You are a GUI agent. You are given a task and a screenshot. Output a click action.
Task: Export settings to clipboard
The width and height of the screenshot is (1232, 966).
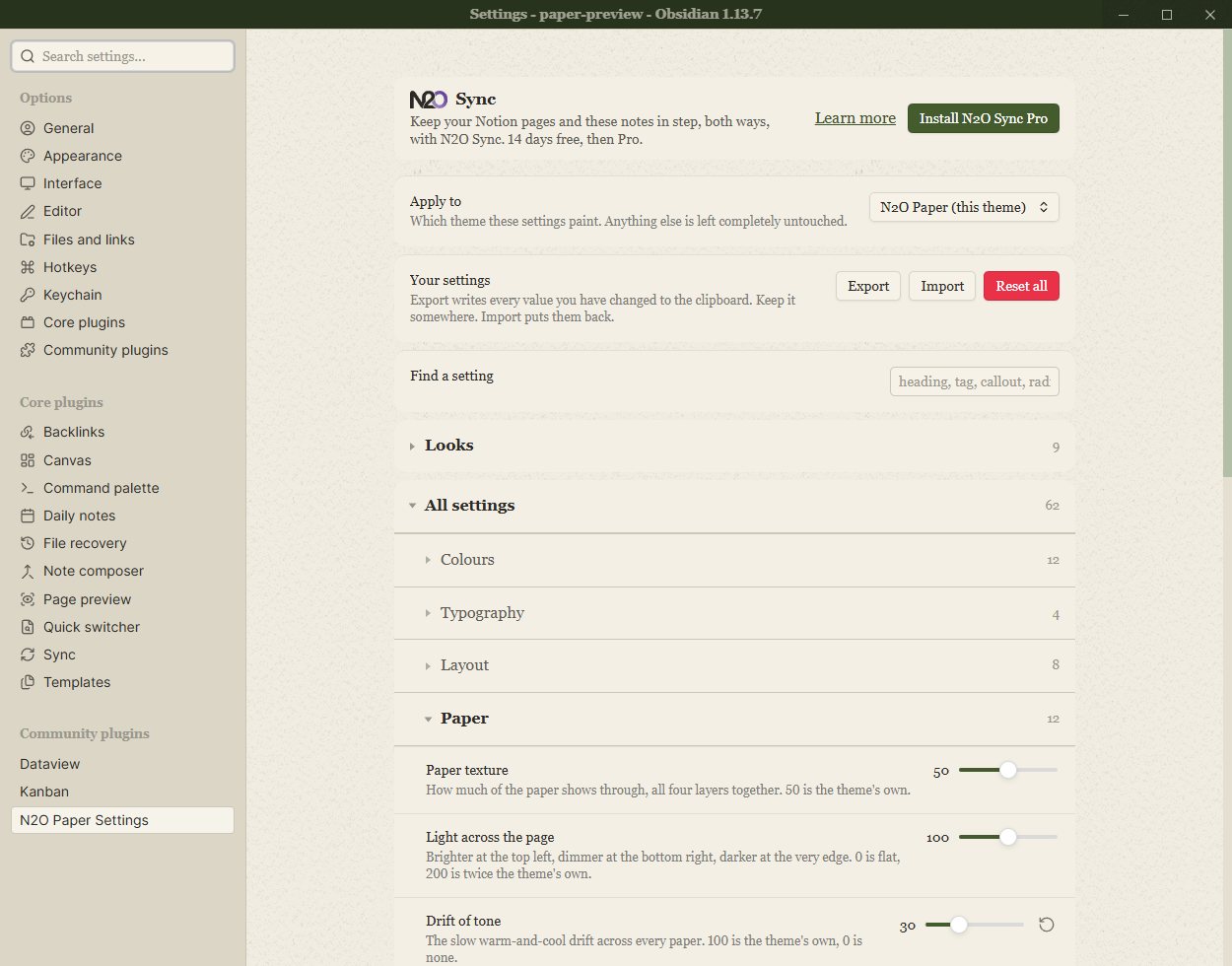tap(868, 286)
